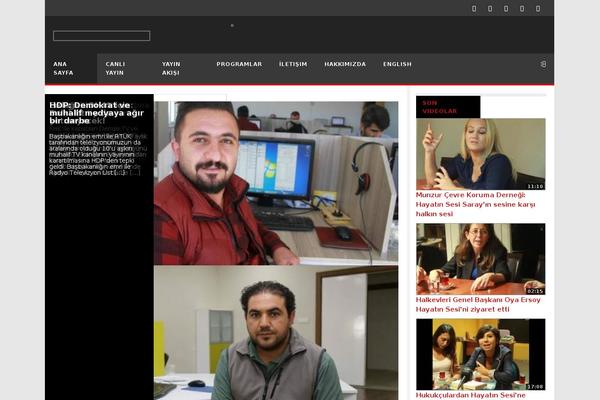
Task: Open link 'Hukukçulardan Hayatın Sesi'ne'
Action: pyautogui.click(x=471, y=395)
